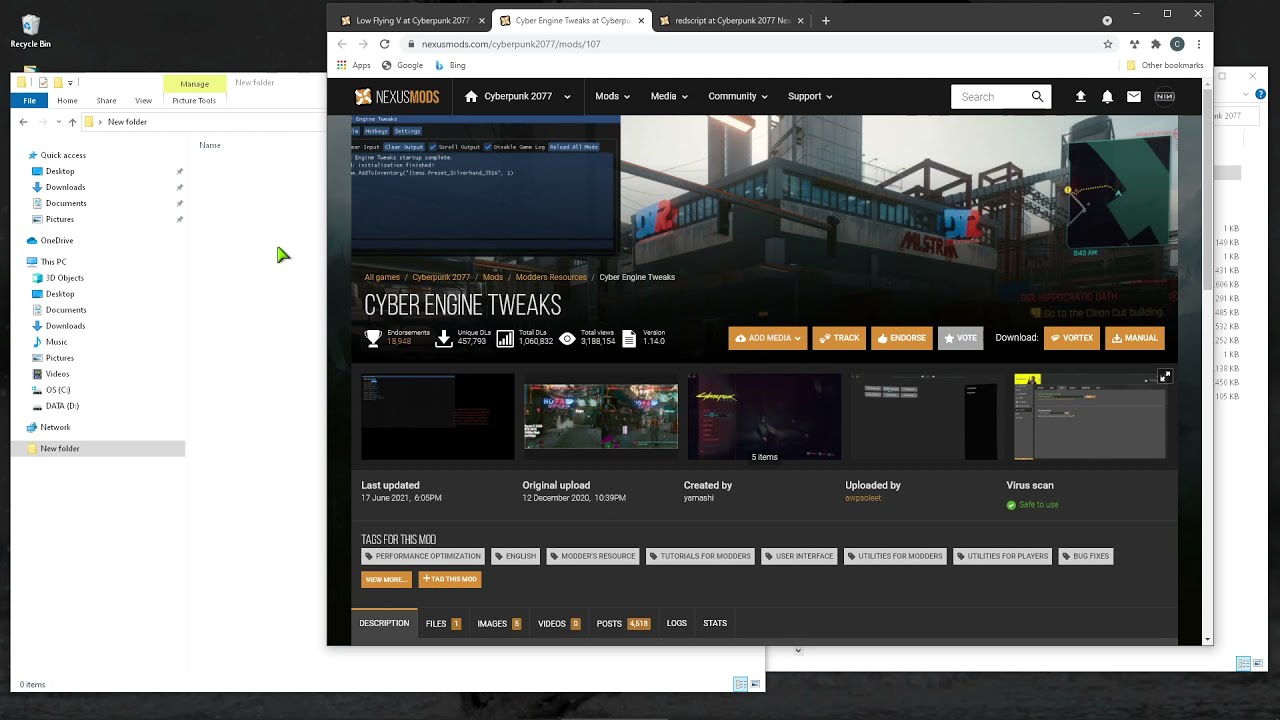The width and height of the screenshot is (1280, 720).
Task: Open the Cyberpunk logo thumbnail with 5 items
Action: [x=764, y=416]
